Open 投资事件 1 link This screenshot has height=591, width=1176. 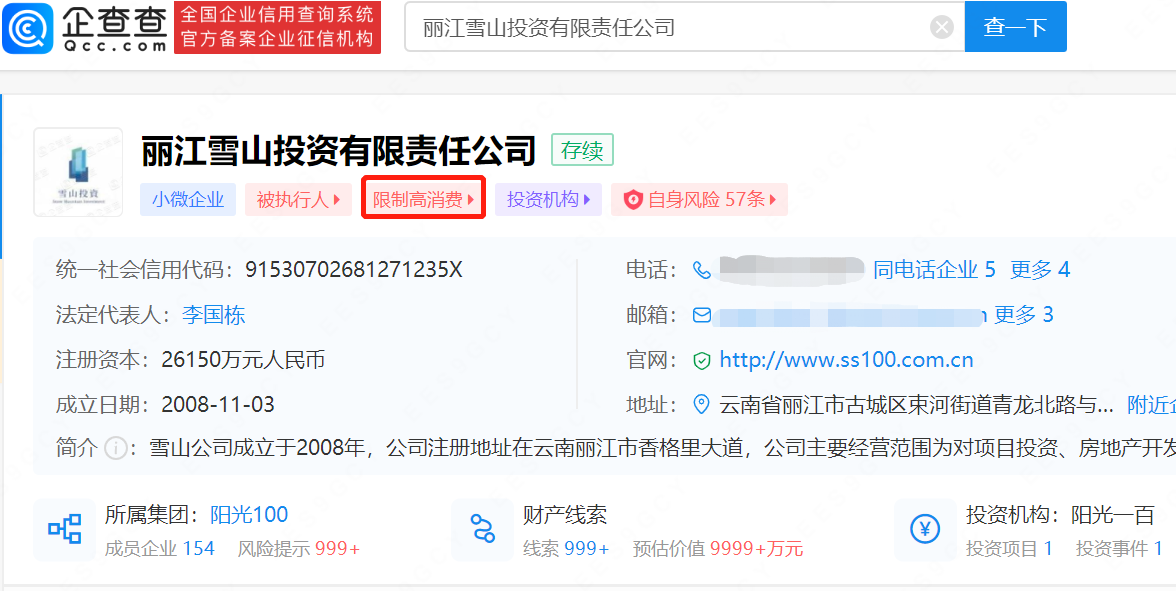(1119, 549)
